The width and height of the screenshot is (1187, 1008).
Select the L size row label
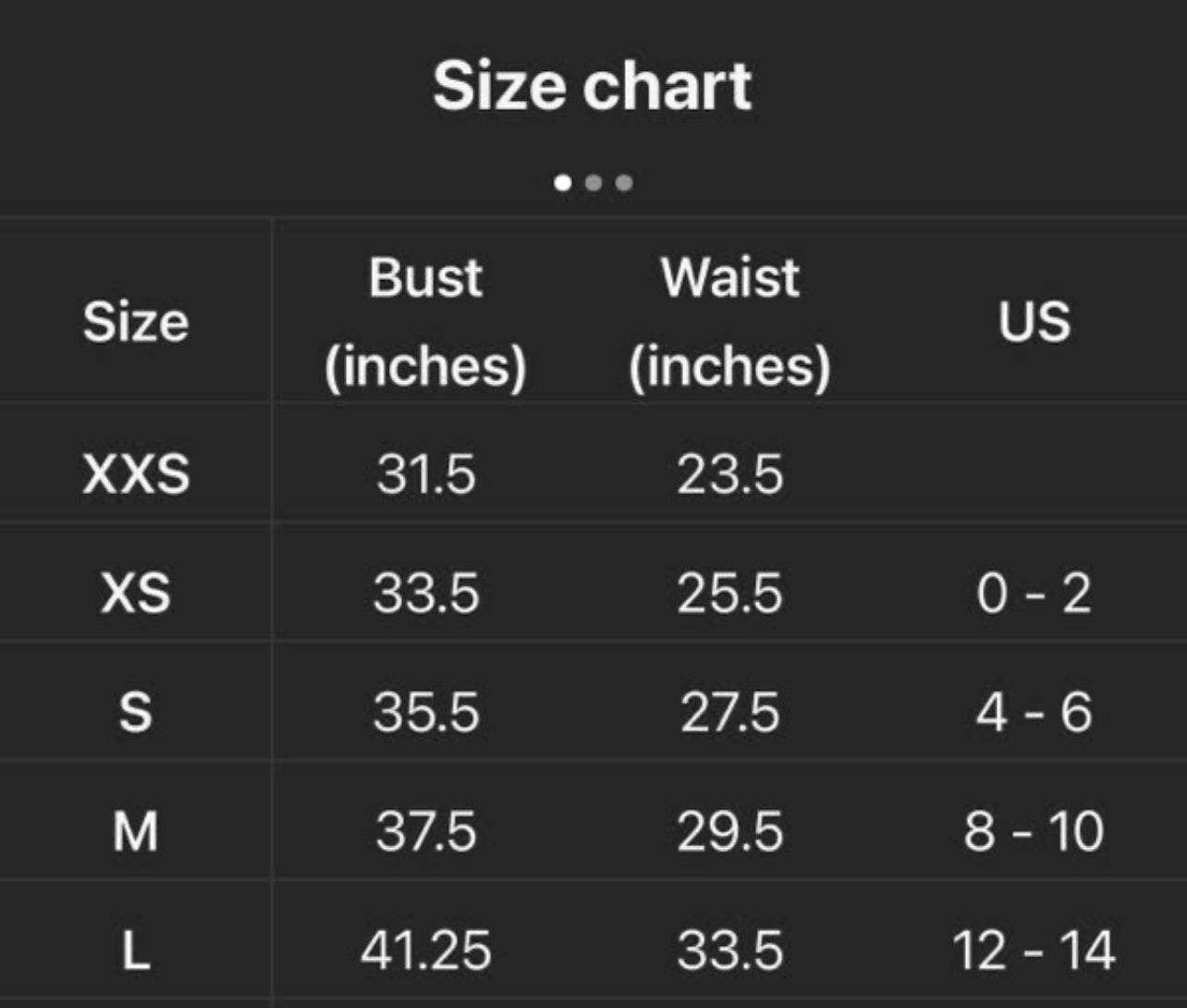pyautogui.click(x=136, y=950)
